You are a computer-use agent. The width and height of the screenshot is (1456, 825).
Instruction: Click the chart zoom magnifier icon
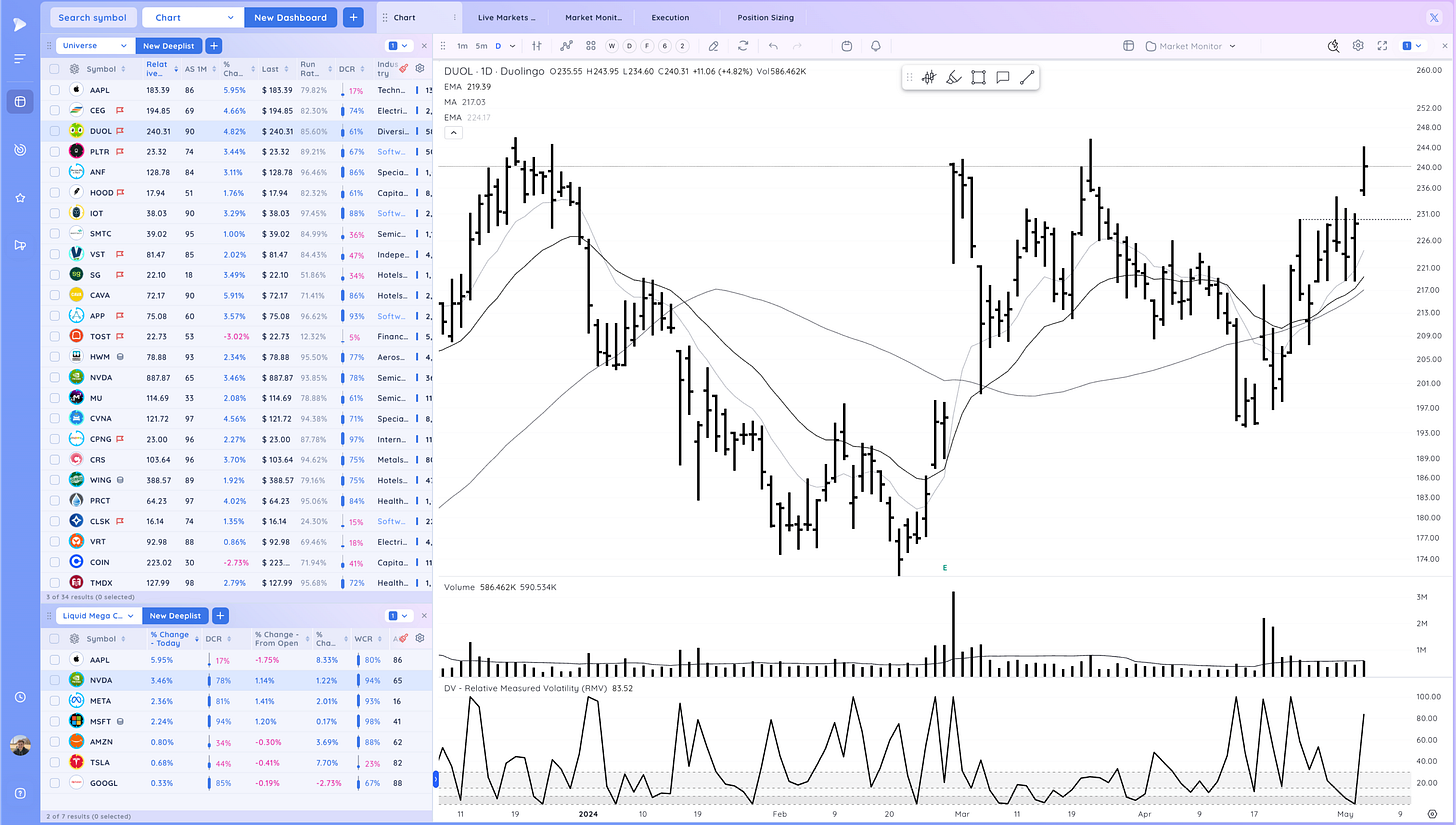(x=1333, y=46)
